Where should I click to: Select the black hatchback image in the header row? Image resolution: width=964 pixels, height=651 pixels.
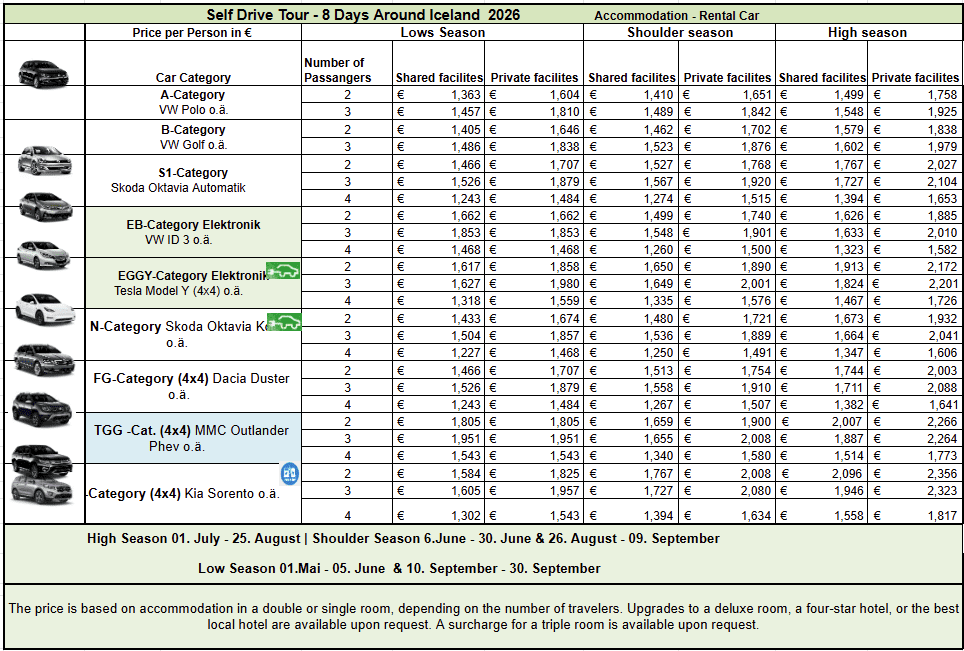coord(44,72)
